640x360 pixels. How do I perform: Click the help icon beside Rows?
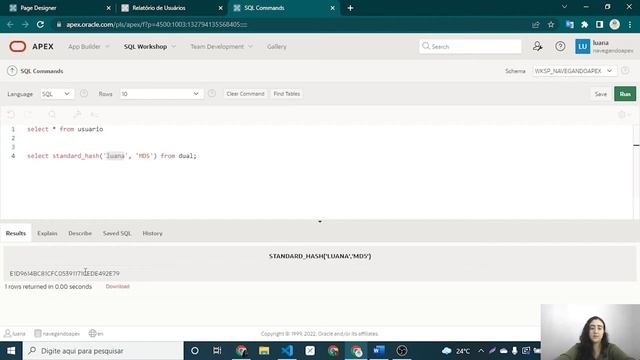212,93
